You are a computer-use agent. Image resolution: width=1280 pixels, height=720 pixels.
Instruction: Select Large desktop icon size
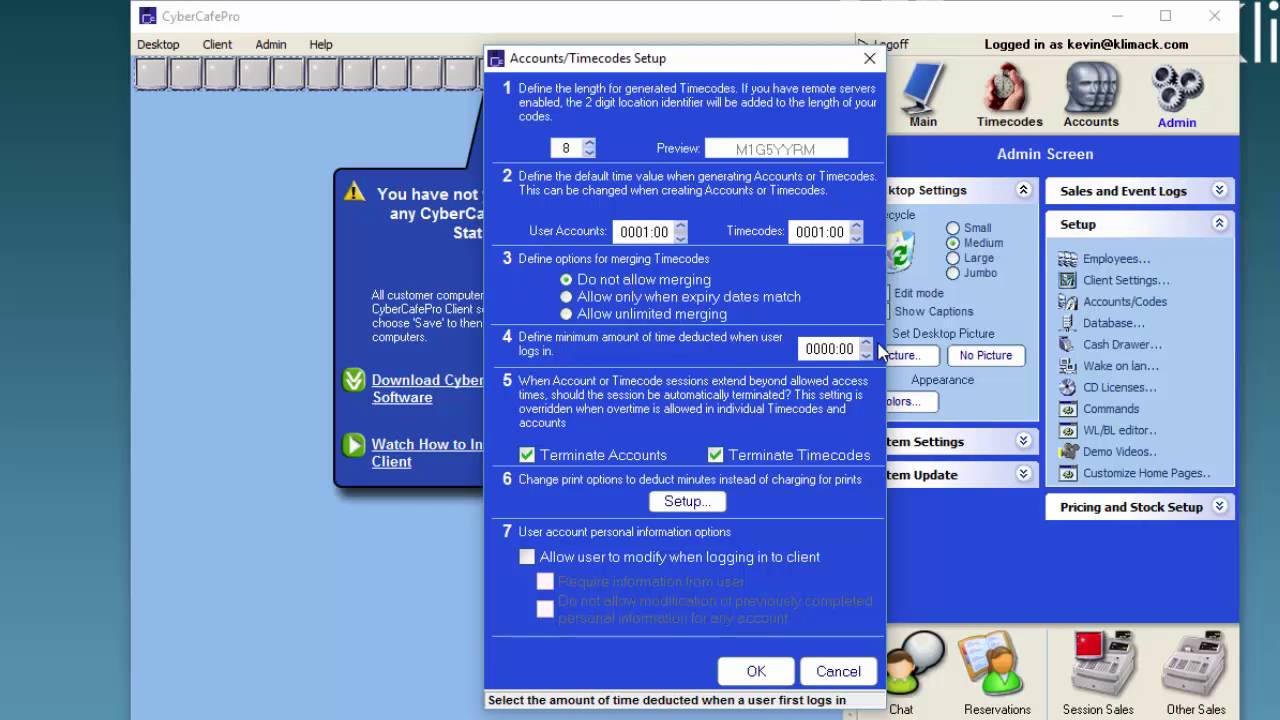tap(953, 258)
